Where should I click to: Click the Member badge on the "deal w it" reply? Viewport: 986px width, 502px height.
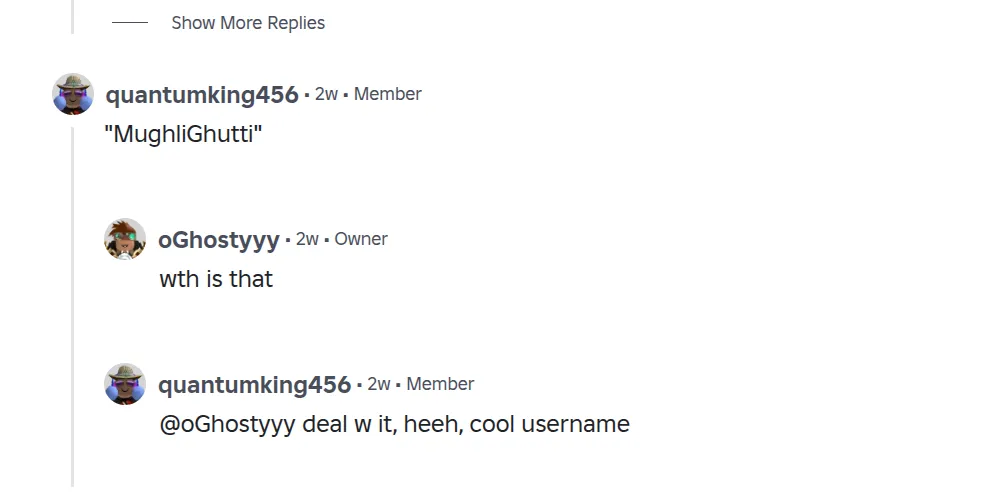[x=440, y=384]
